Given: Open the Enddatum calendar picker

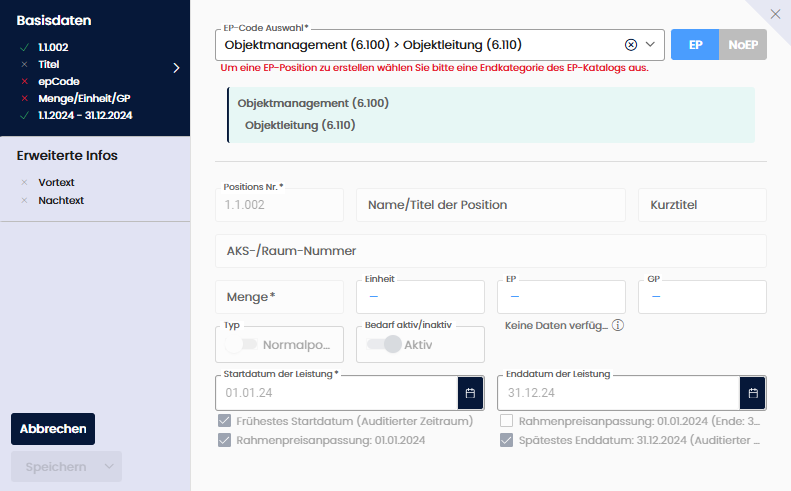Looking at the screenshot, I should pos(753,392).
